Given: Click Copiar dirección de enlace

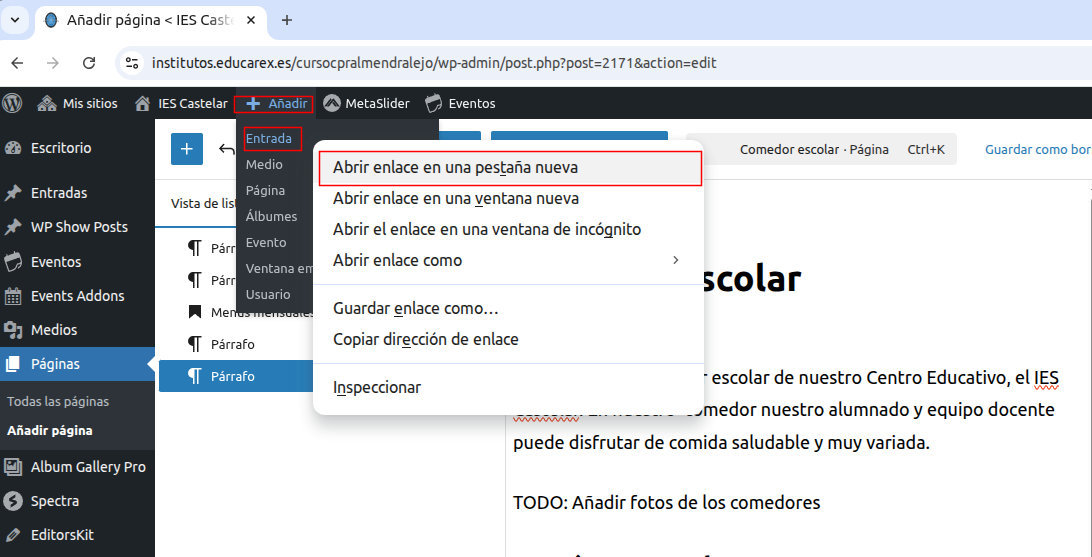Looking at the screenshot, I should click(426, 339).
